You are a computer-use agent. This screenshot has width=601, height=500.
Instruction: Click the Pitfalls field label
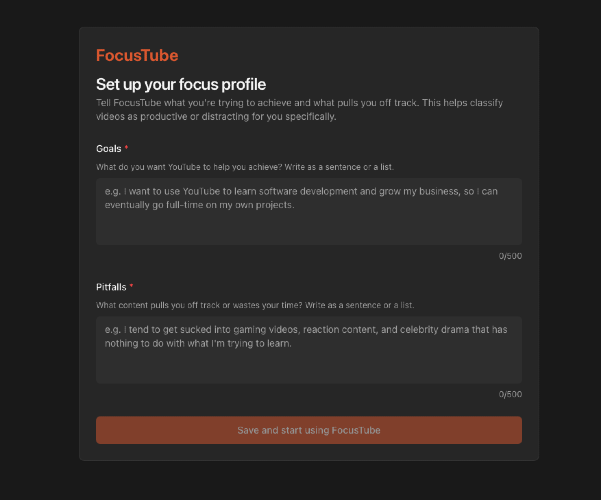point(111,287)
